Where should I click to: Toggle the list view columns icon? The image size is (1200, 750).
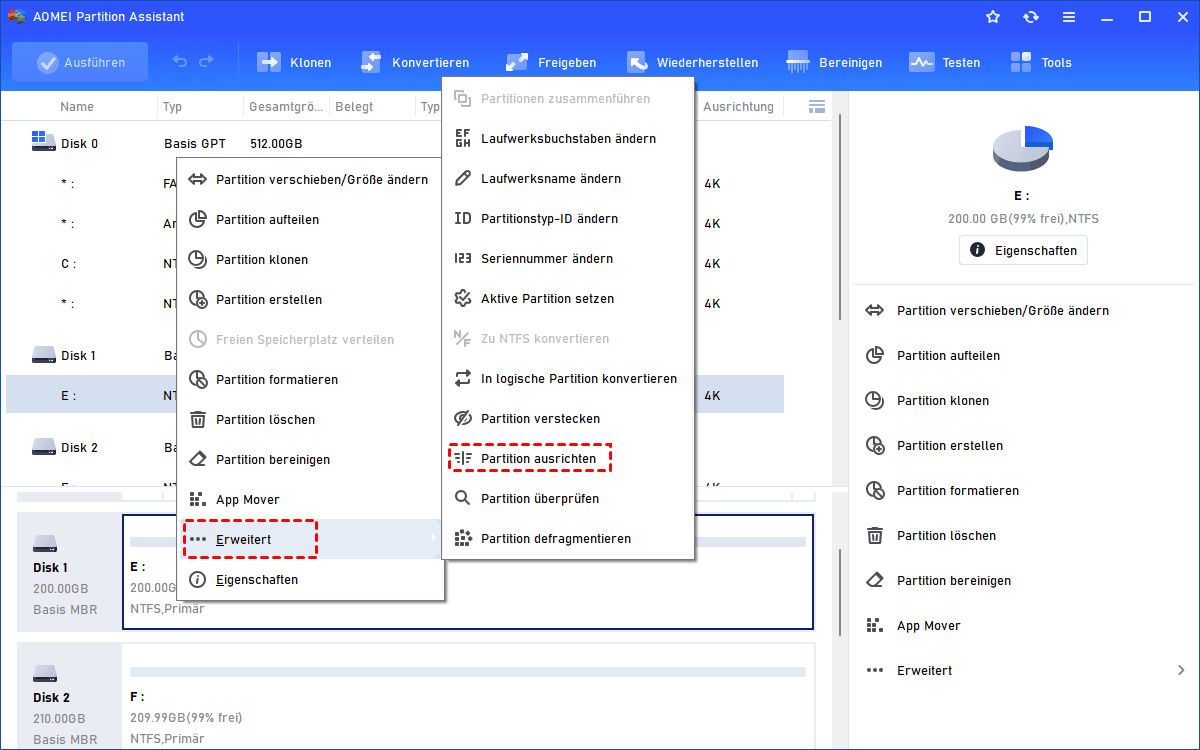coord(817,107)
